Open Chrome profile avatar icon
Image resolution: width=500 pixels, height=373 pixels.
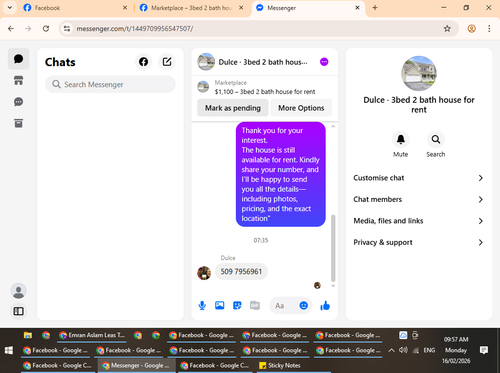[x=471, y=29]
